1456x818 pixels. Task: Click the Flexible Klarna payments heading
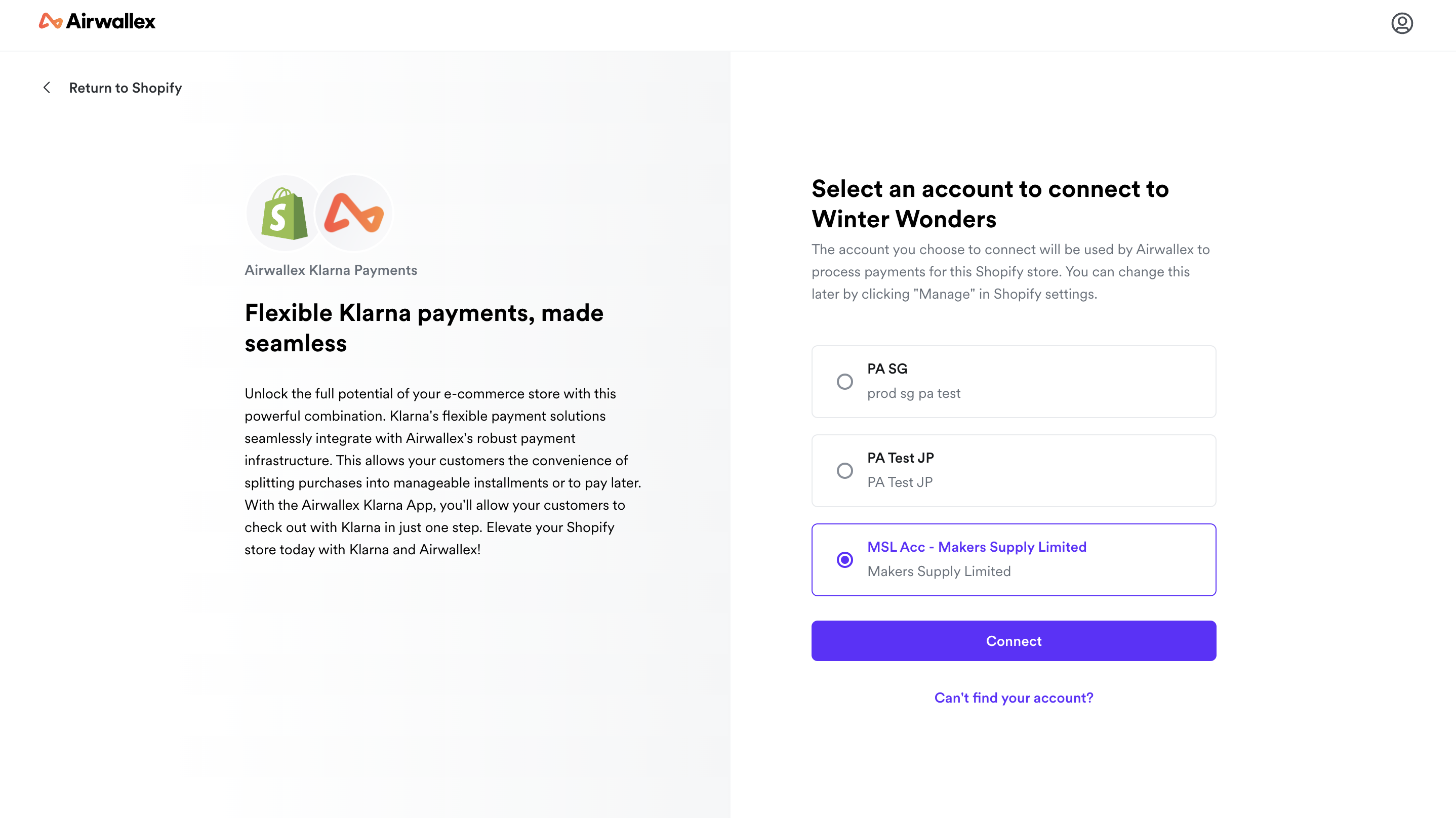pos(424,327)
